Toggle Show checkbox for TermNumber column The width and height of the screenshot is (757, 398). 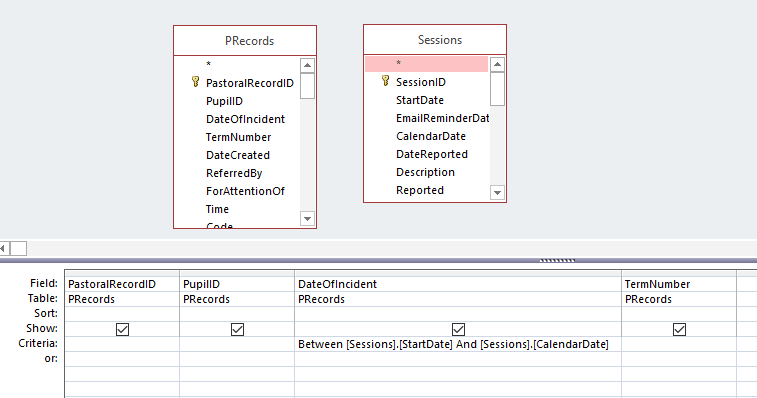(x=679, y=329)
